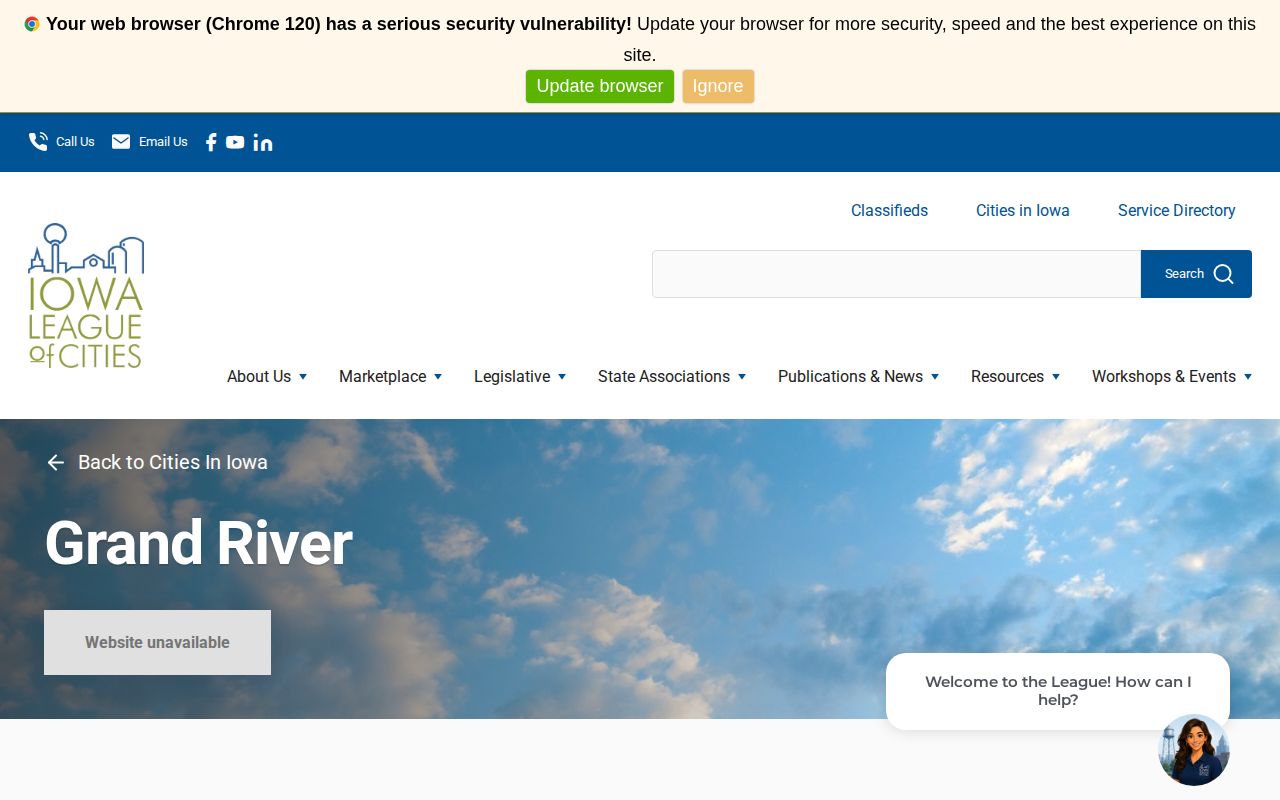1280x800 pixels.
Task: Expand the Publications & News dropdown arrow
Action: click(x=935, y=377)
